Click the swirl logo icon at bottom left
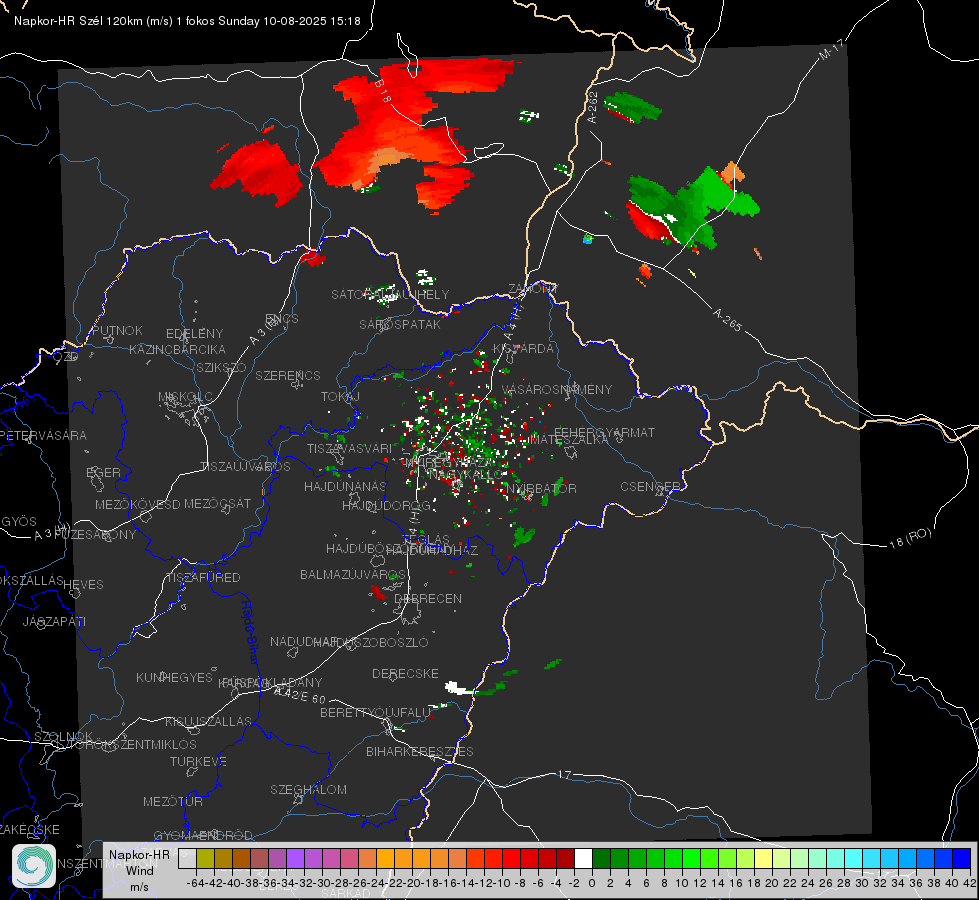The height and width of the screenshot is (900, 979). (34, 866)
